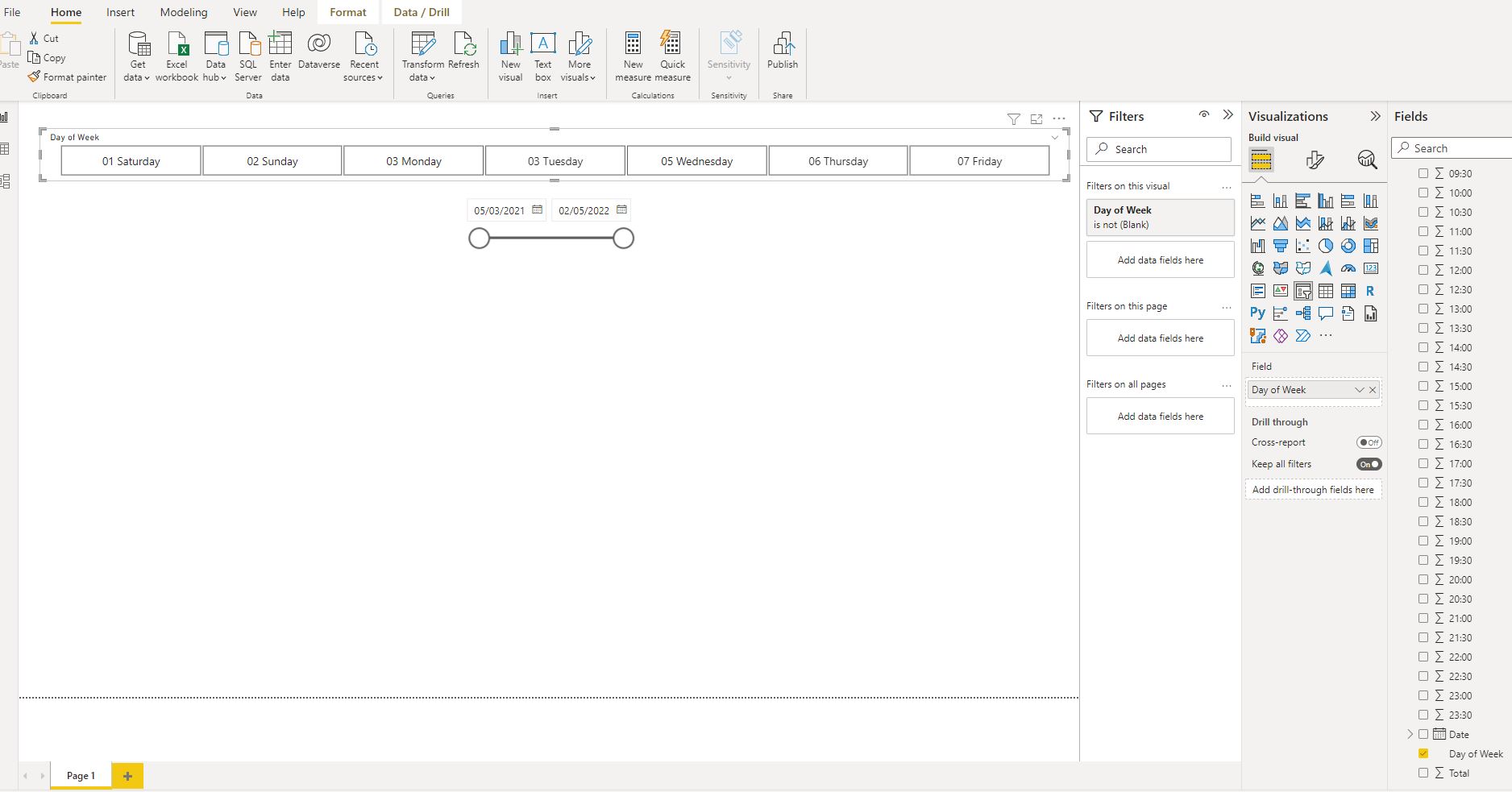
Task: Insert a Text box
Action: 543,56
